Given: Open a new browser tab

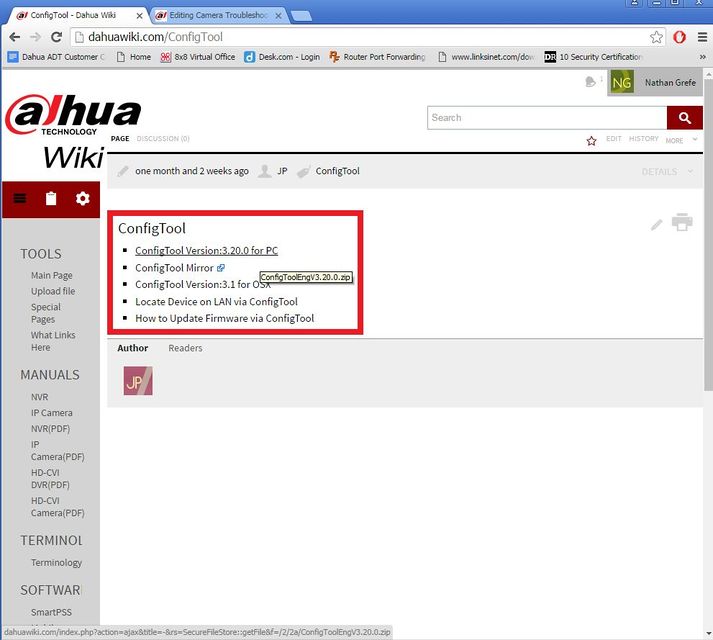Looking at the screenshot, I should point(301,16).
